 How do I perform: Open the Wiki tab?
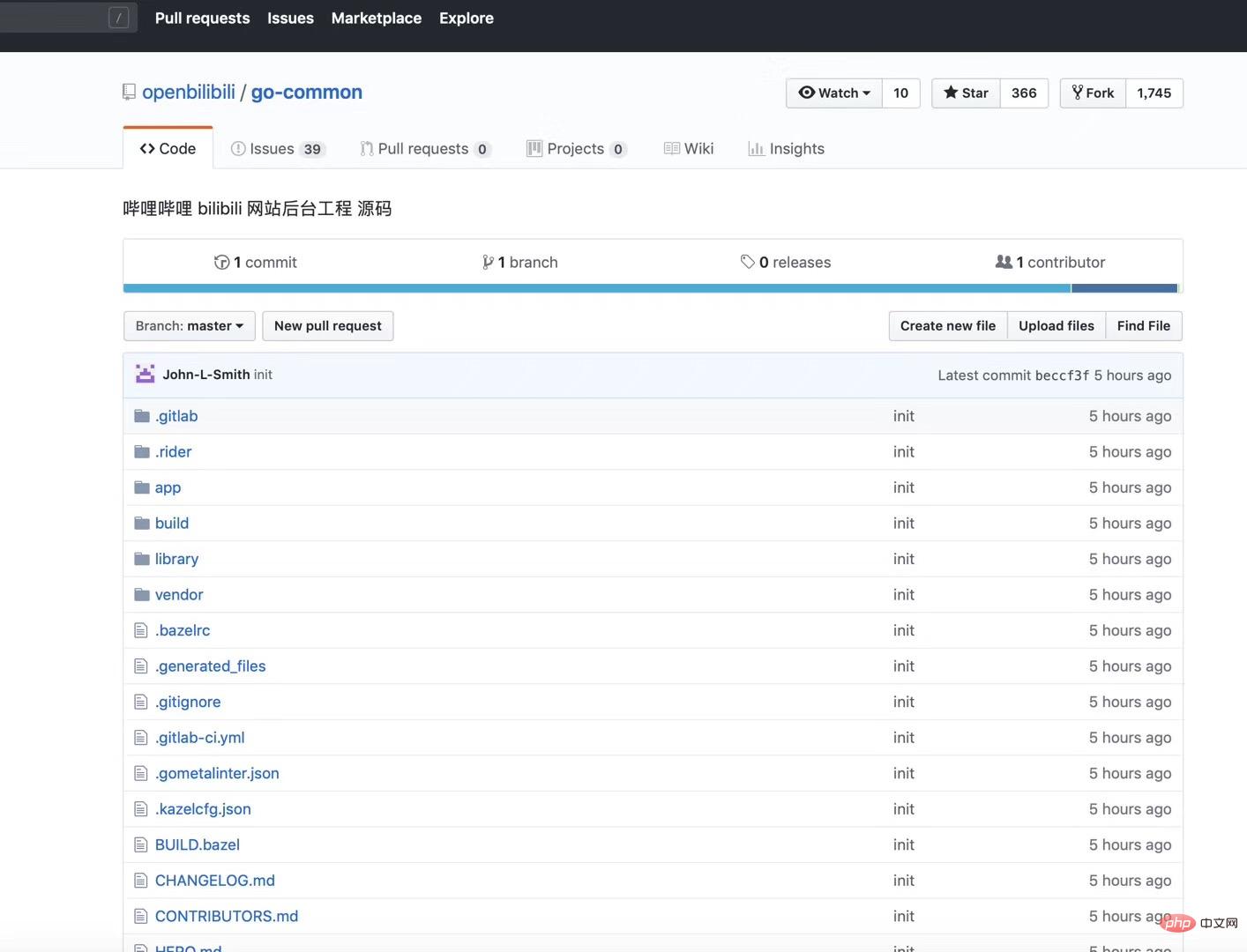689,148
